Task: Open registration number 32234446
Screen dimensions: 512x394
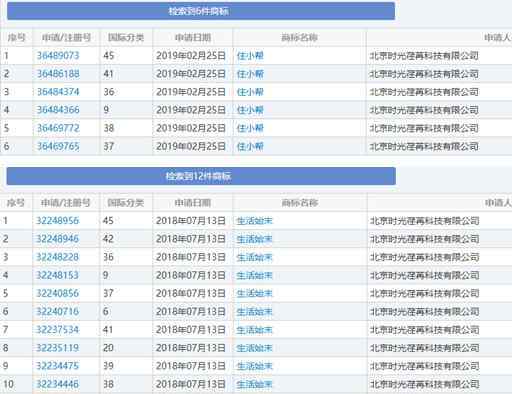Action: click(57, 384)
